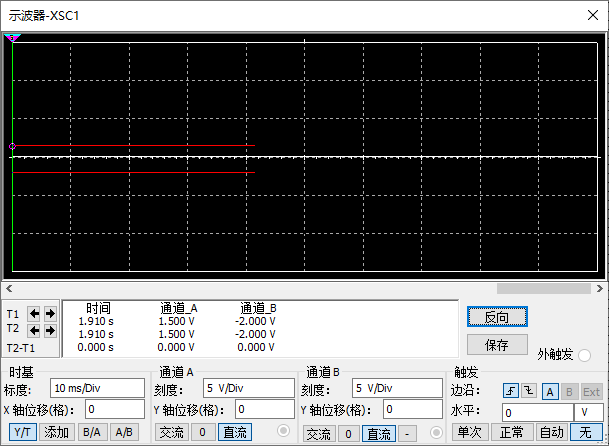Click the right scroll arrow under display
The image size is (609, 446).
click(599, 288)
